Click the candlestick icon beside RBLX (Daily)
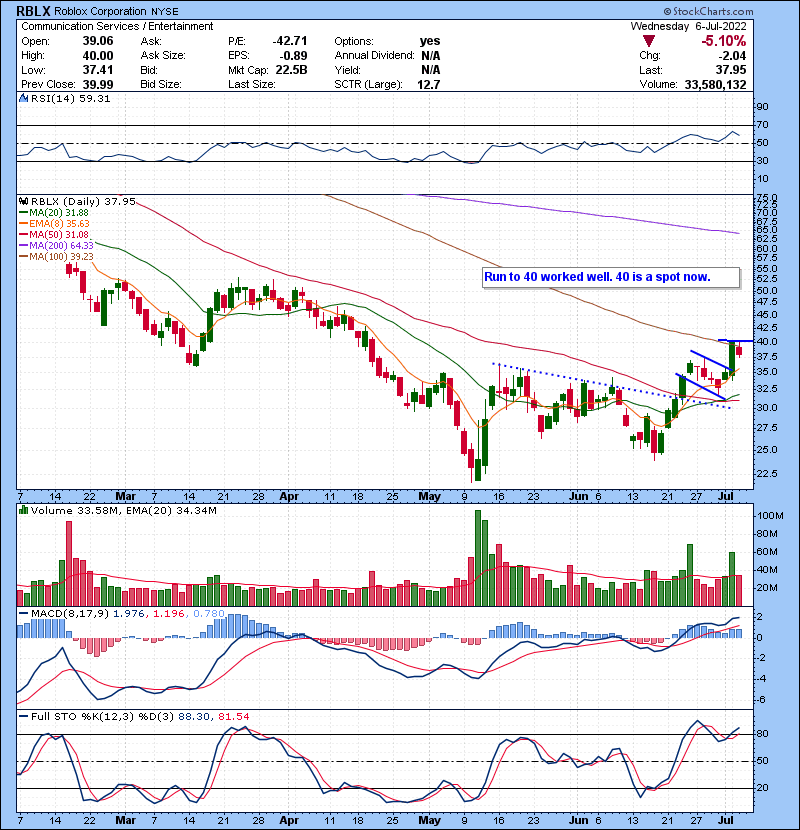Image resolution: width=800 pixels, height=830 pixels. (x=24, y=201)
